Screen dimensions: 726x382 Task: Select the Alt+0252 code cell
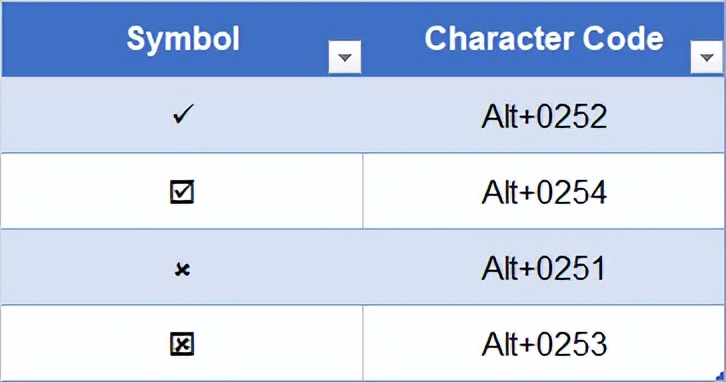pyautogui.click(x=544, y=115)
